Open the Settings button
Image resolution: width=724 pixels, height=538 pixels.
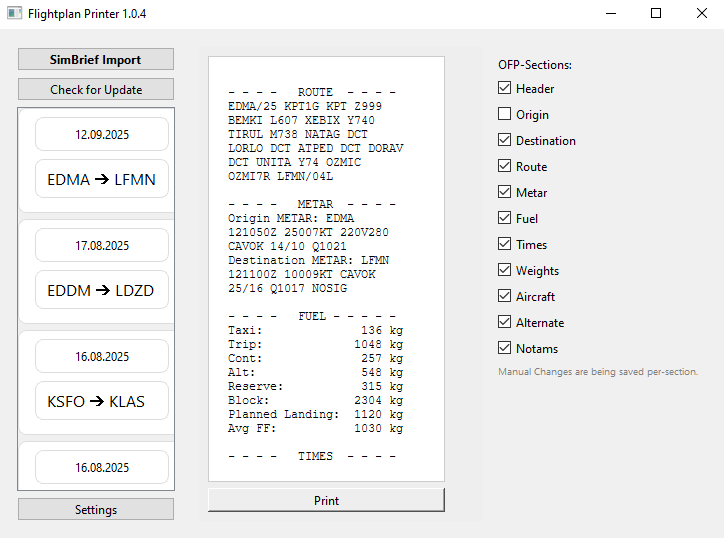(x=96, y=509)
